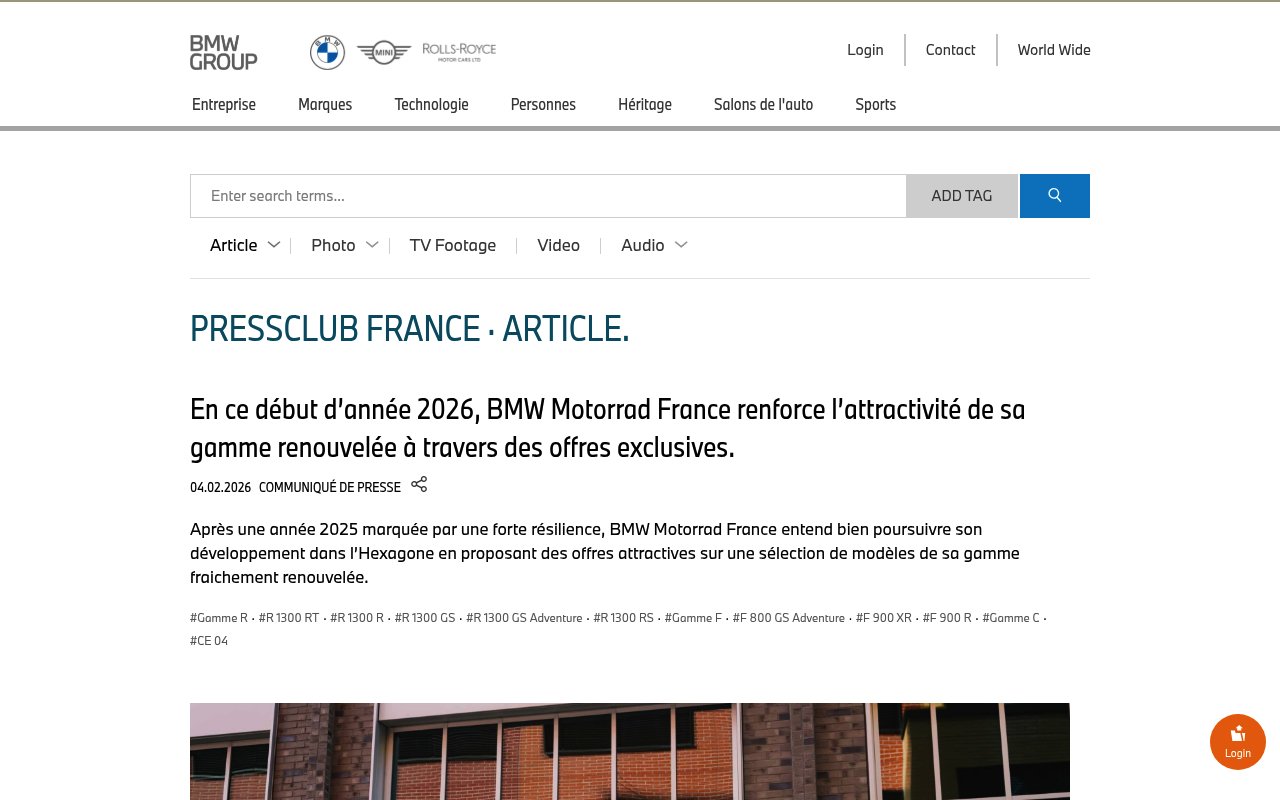Screen dimensions: 1280x800
Task: Click the #F 800 GS Adventure tag
Action: 789,618
